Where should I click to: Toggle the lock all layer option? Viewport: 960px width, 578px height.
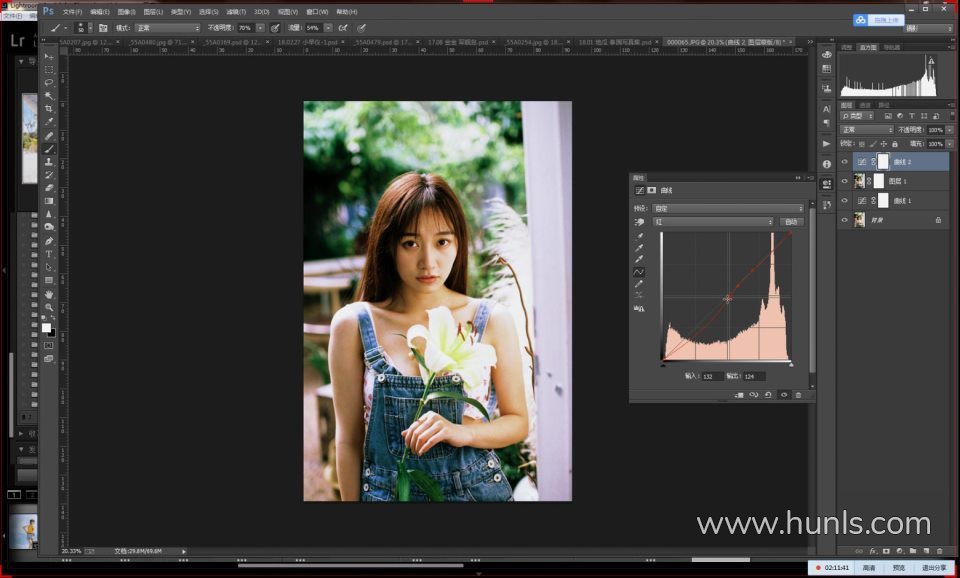(x=895, y=144)
